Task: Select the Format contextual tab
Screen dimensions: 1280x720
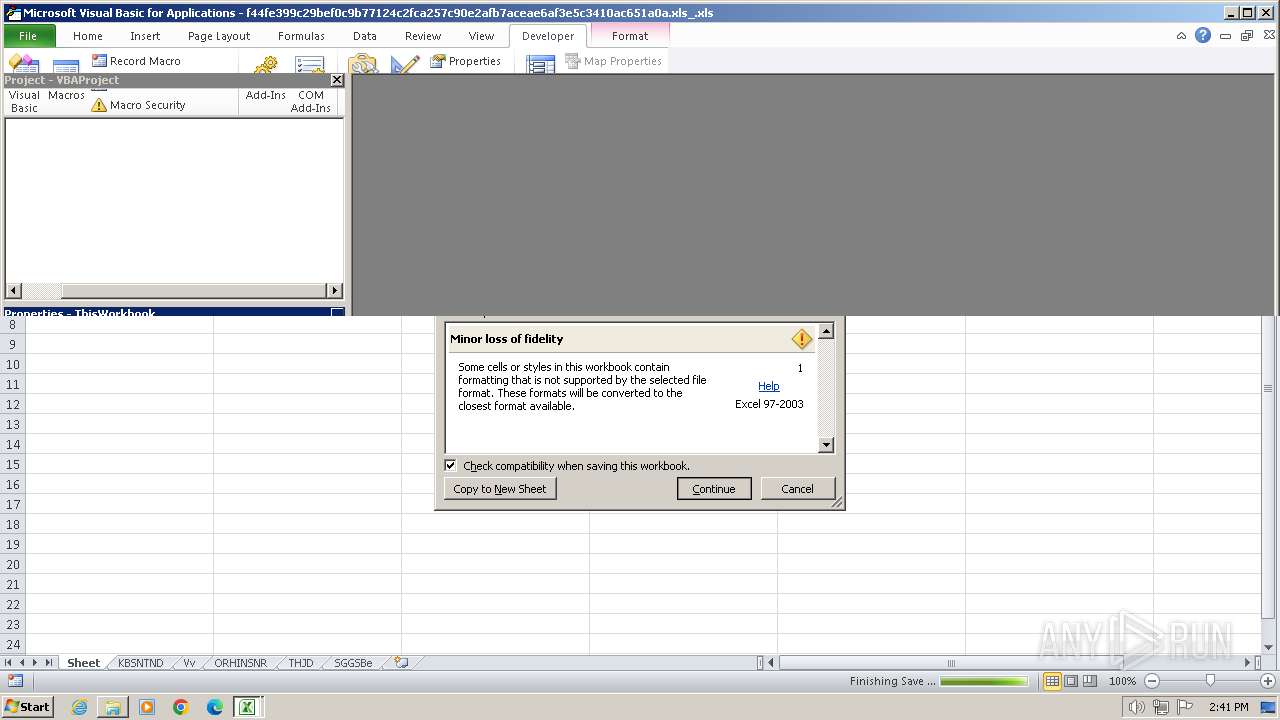Action: [630, 35]
